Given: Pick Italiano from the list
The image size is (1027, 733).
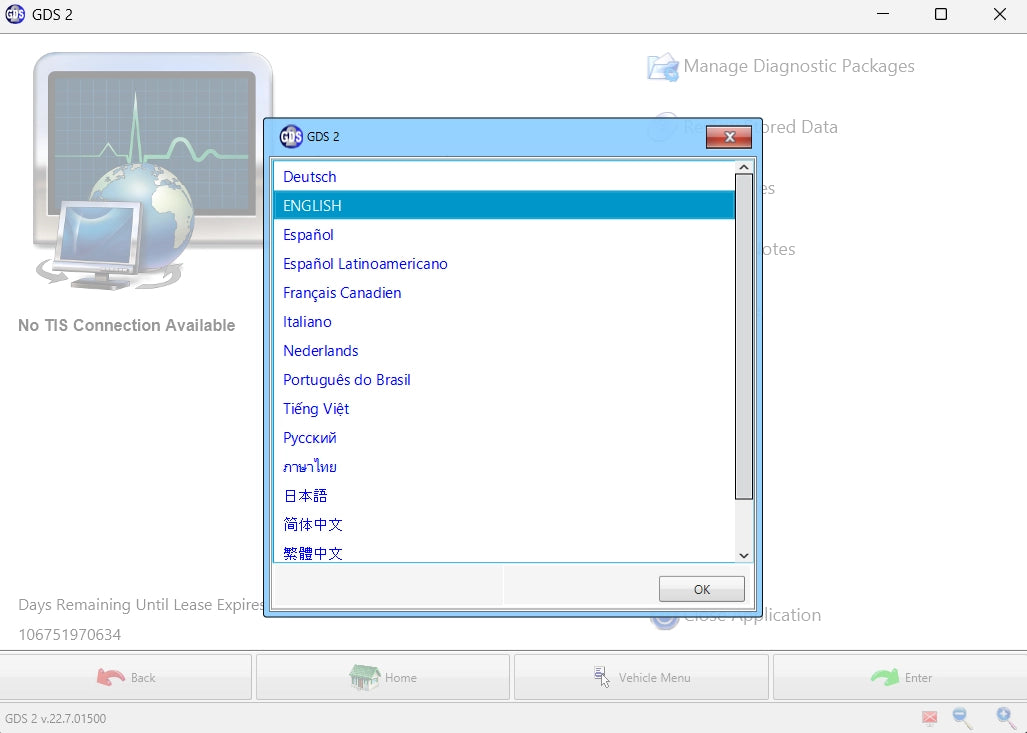Looking at the screenshot, I should point(504,322).
